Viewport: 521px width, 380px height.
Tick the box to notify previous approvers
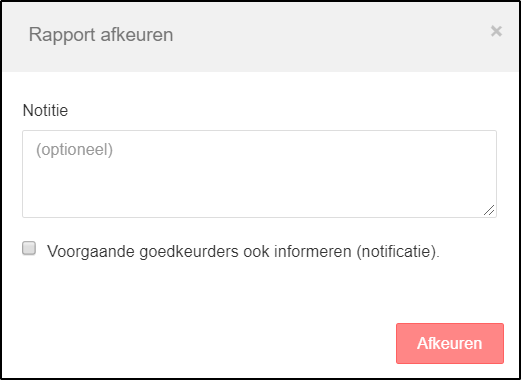29,248
